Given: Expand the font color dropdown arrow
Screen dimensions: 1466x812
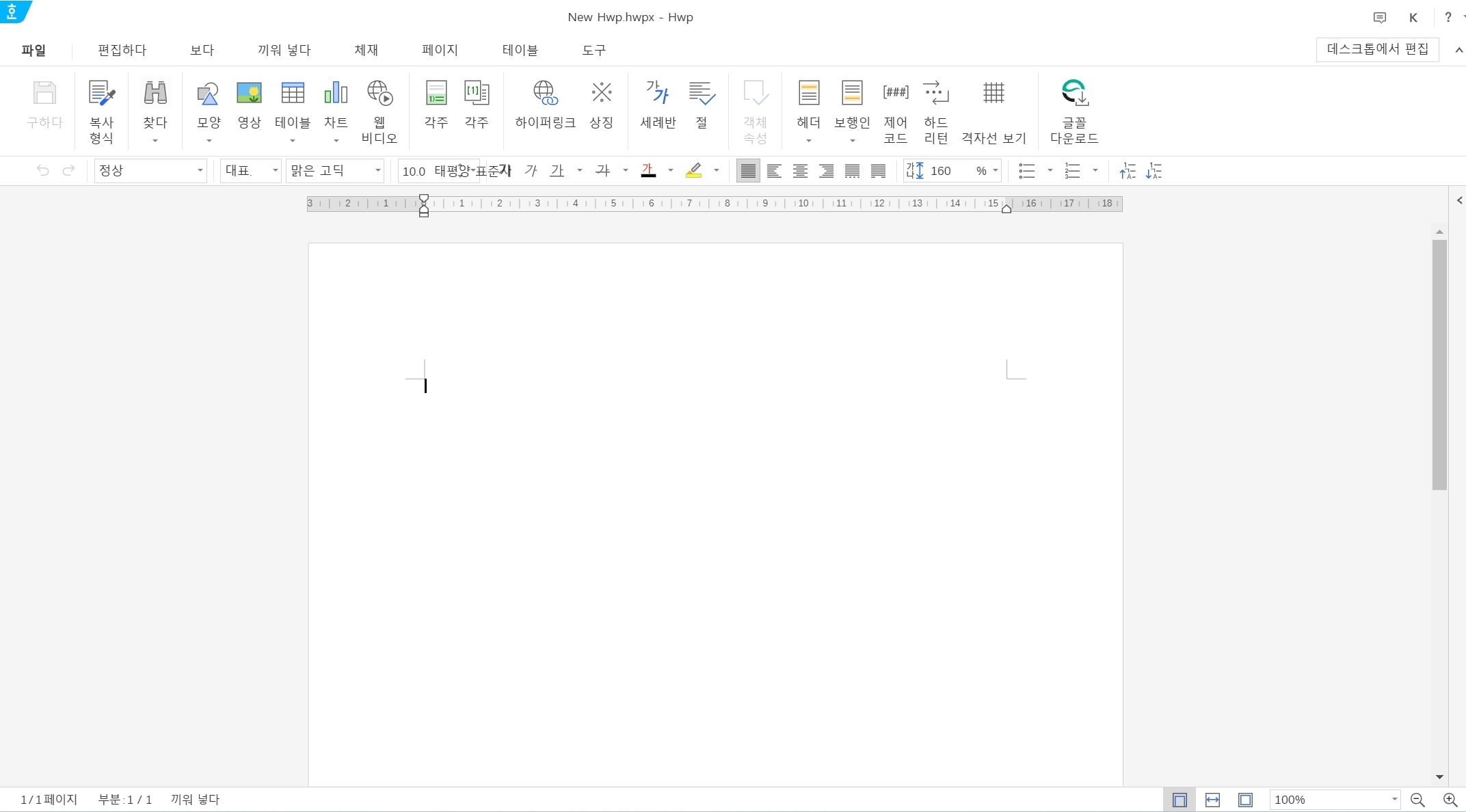Looking at the screenshot, I should coord(671,171).
